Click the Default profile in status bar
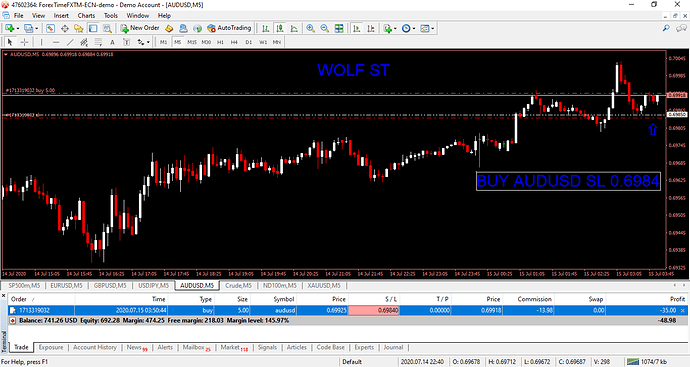The width and height of the screenshot is (690, 367). tap(352, 362)
